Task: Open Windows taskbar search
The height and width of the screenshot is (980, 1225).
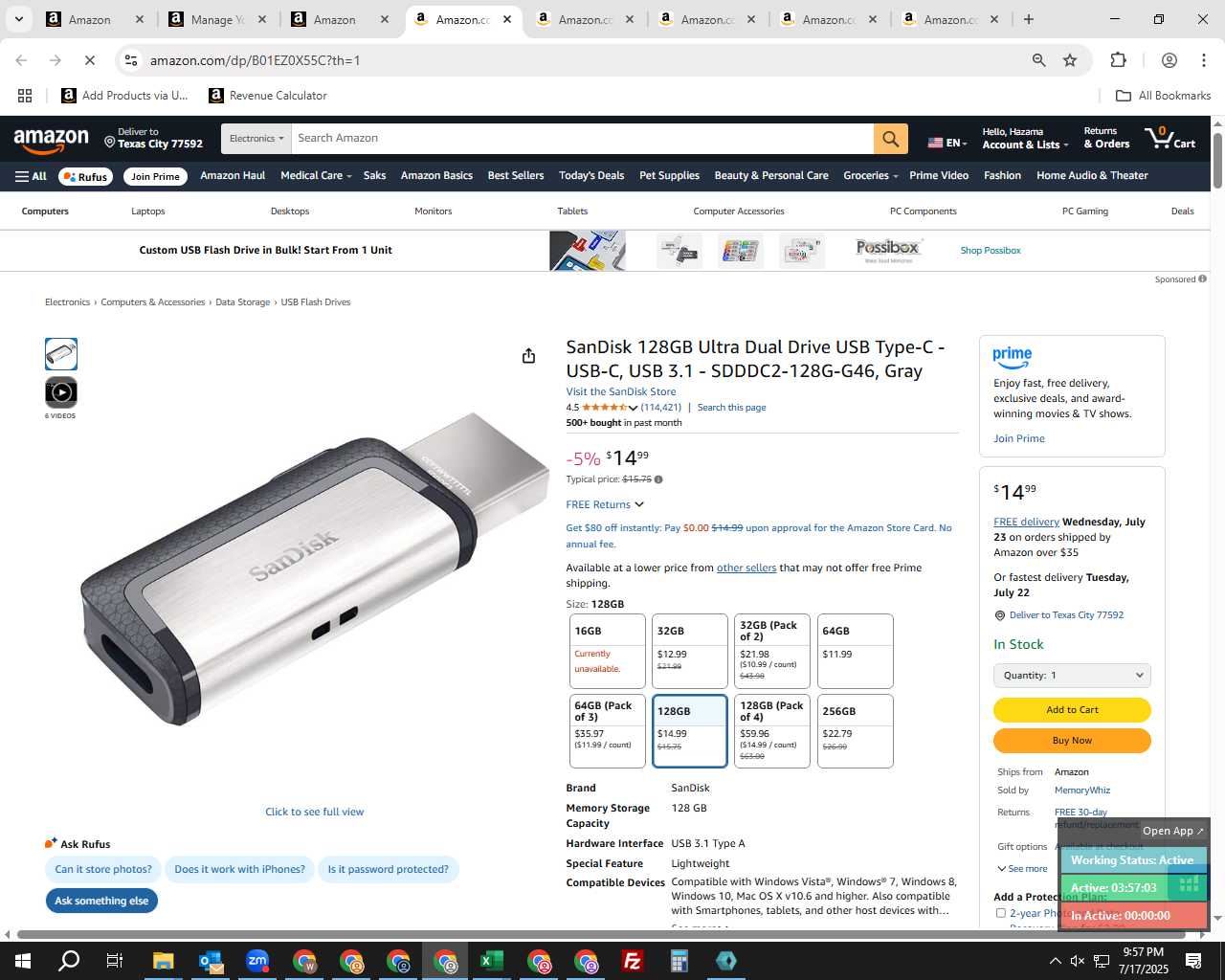Action: click(x=69, y=961)
